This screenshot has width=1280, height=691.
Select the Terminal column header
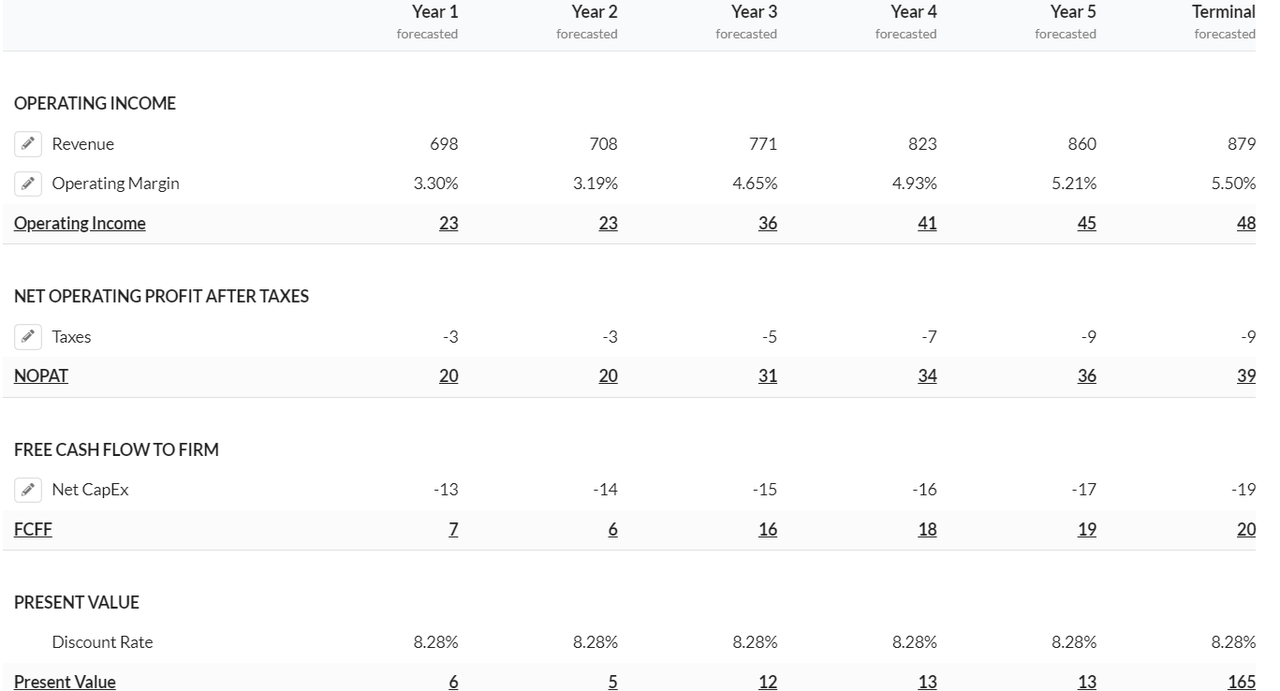click(x=1223, y=12)
